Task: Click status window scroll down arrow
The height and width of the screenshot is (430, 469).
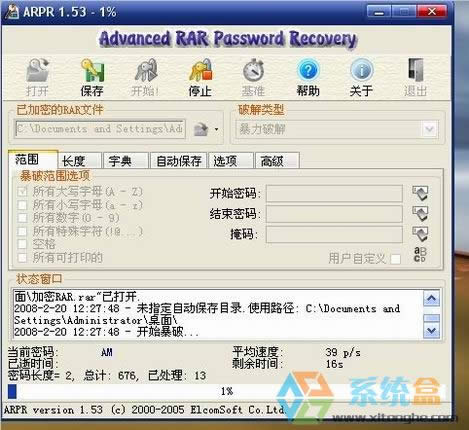Action: coord(432,331)
